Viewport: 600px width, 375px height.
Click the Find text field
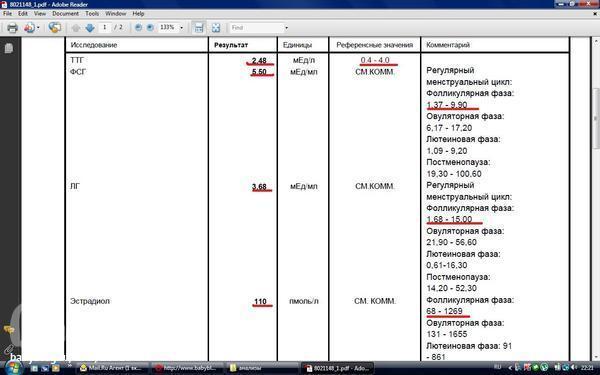click(x=256, y=28)
